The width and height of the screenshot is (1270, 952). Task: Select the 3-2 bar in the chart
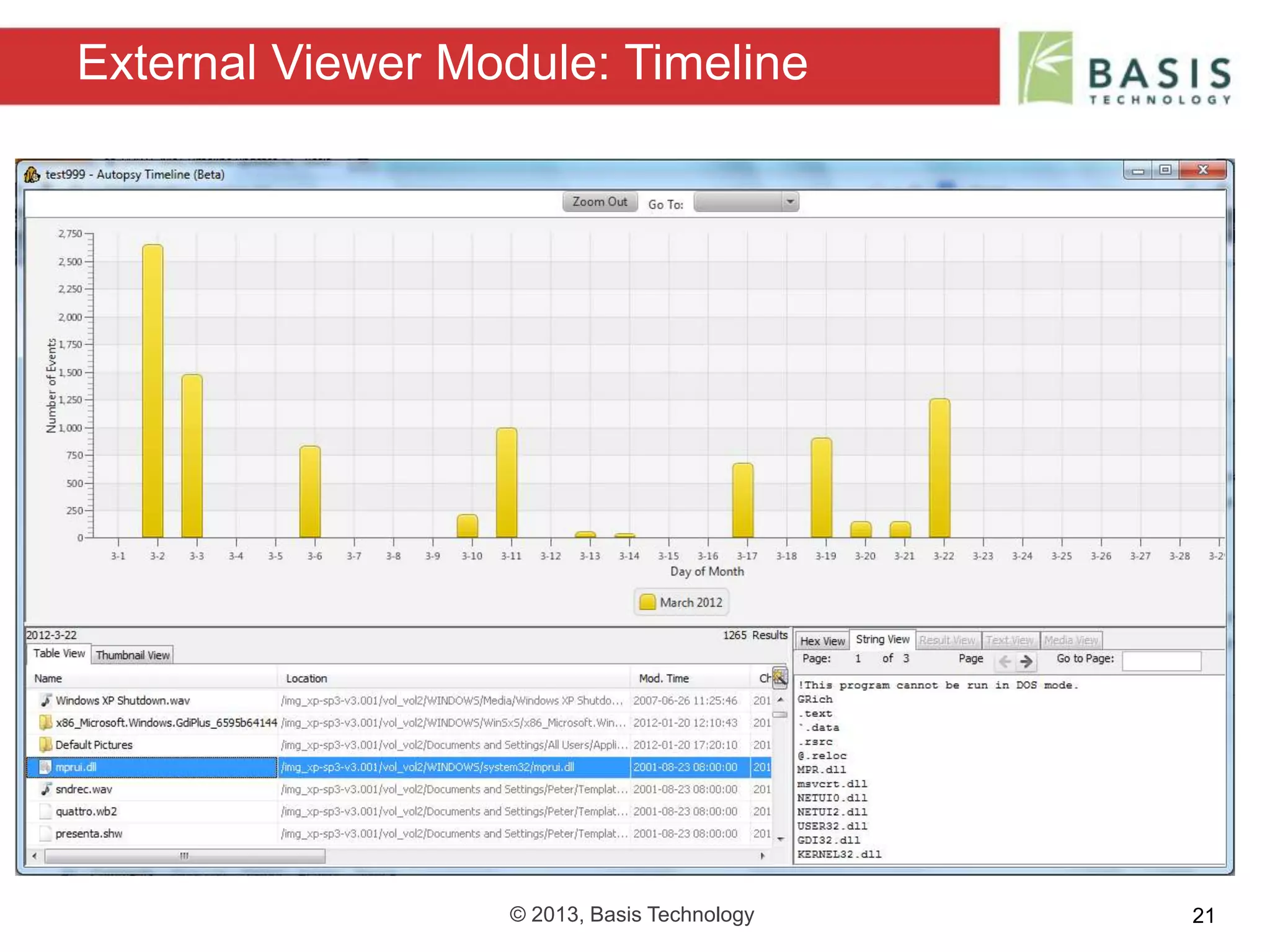pyautogui.click(x=153, y=390)
